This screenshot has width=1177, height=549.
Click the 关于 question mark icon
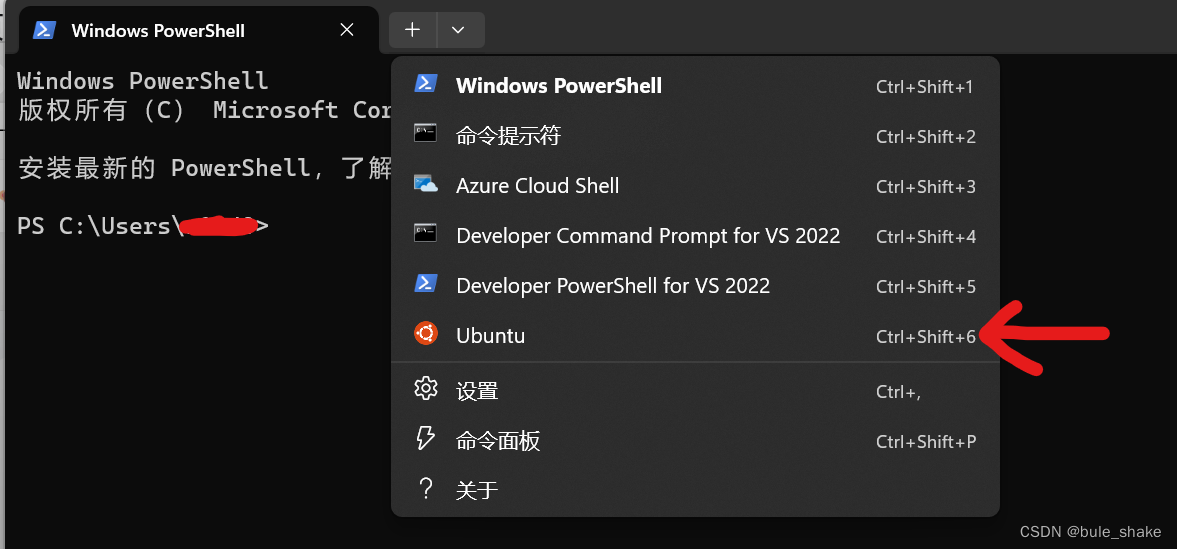click(x=426, y=489)
